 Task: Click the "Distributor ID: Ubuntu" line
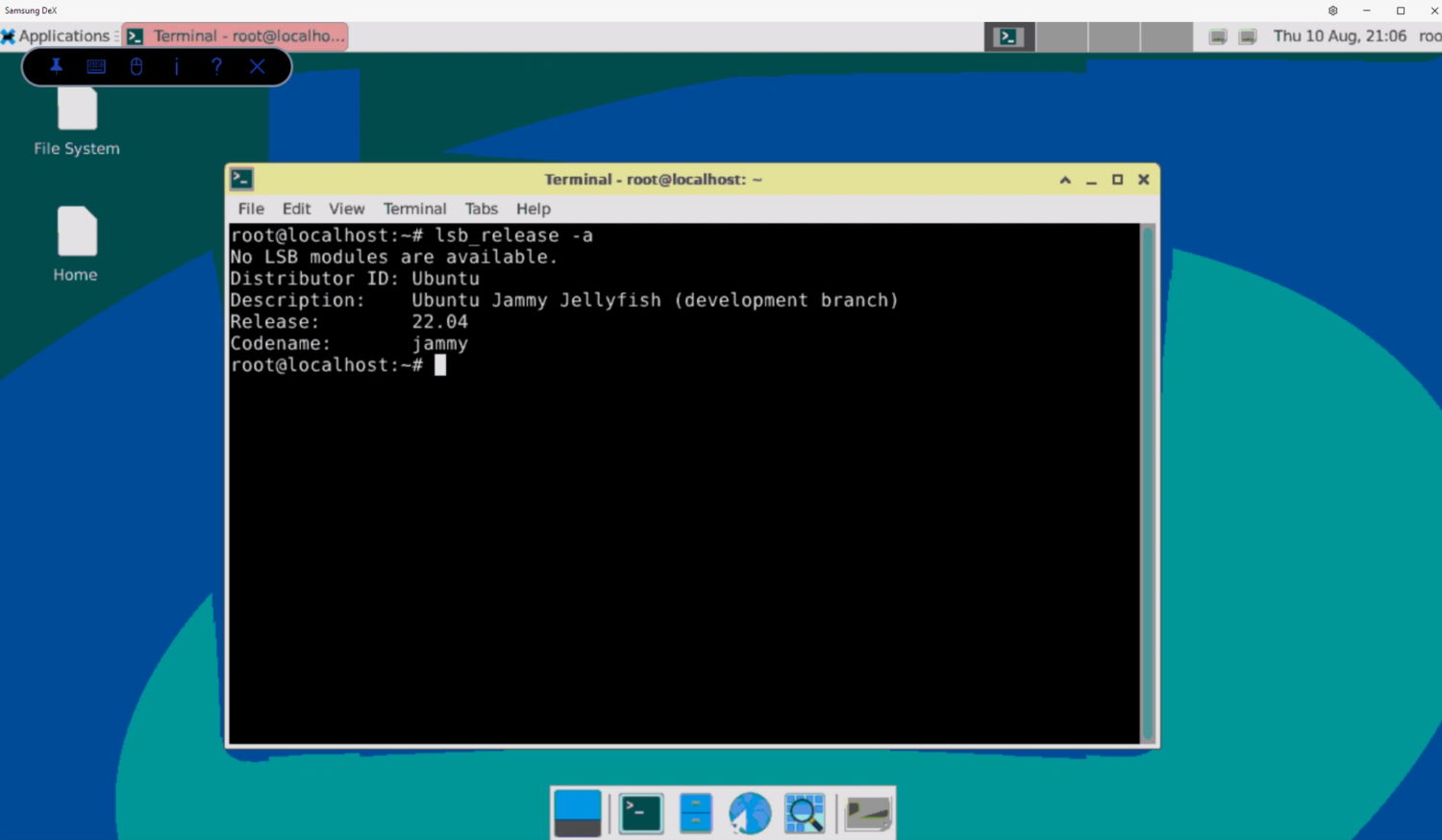coord(355,279)
